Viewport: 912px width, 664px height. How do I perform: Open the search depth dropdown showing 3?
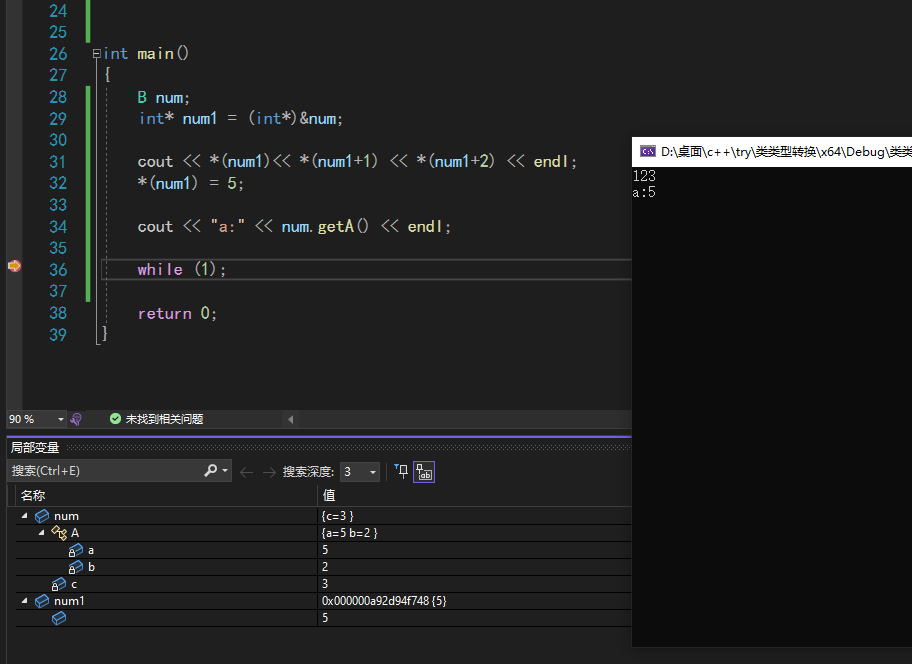(372, 472)
